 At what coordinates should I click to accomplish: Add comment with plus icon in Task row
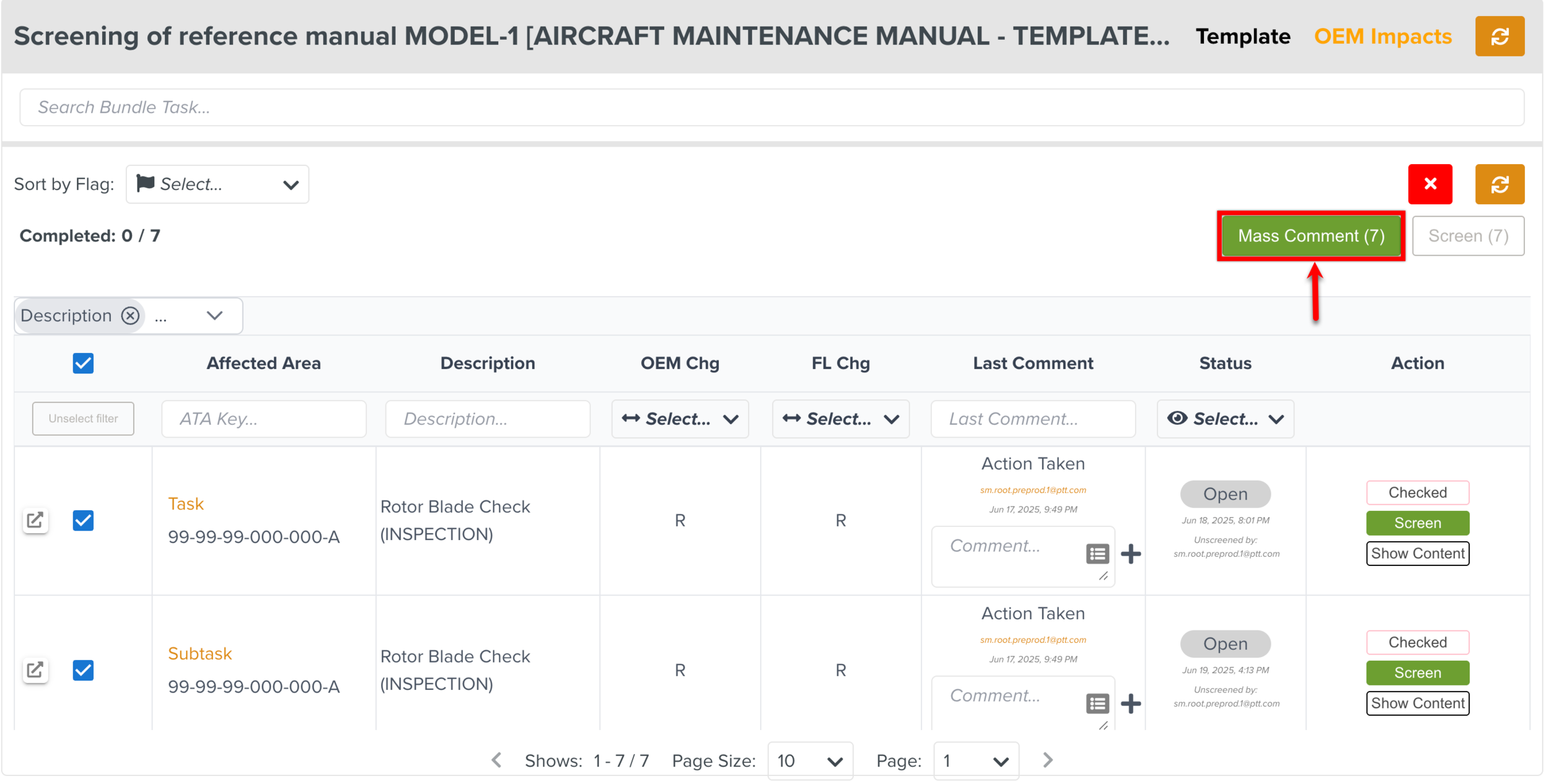tap(1131, 554)
